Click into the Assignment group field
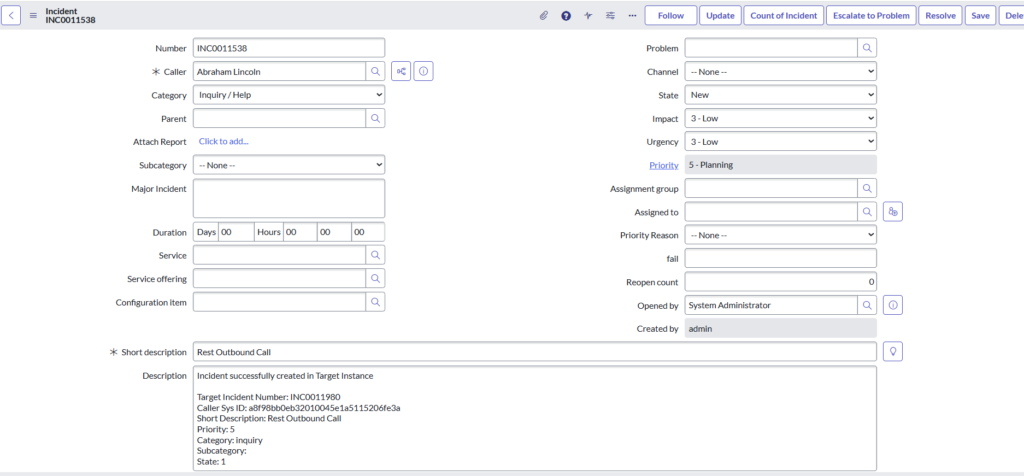 (x=770, y=188)
